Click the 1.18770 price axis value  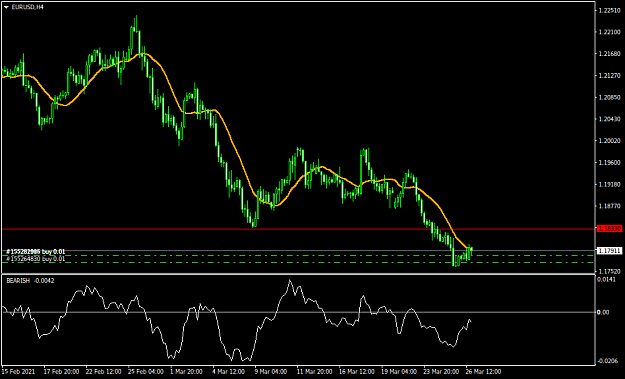[609, 206]
